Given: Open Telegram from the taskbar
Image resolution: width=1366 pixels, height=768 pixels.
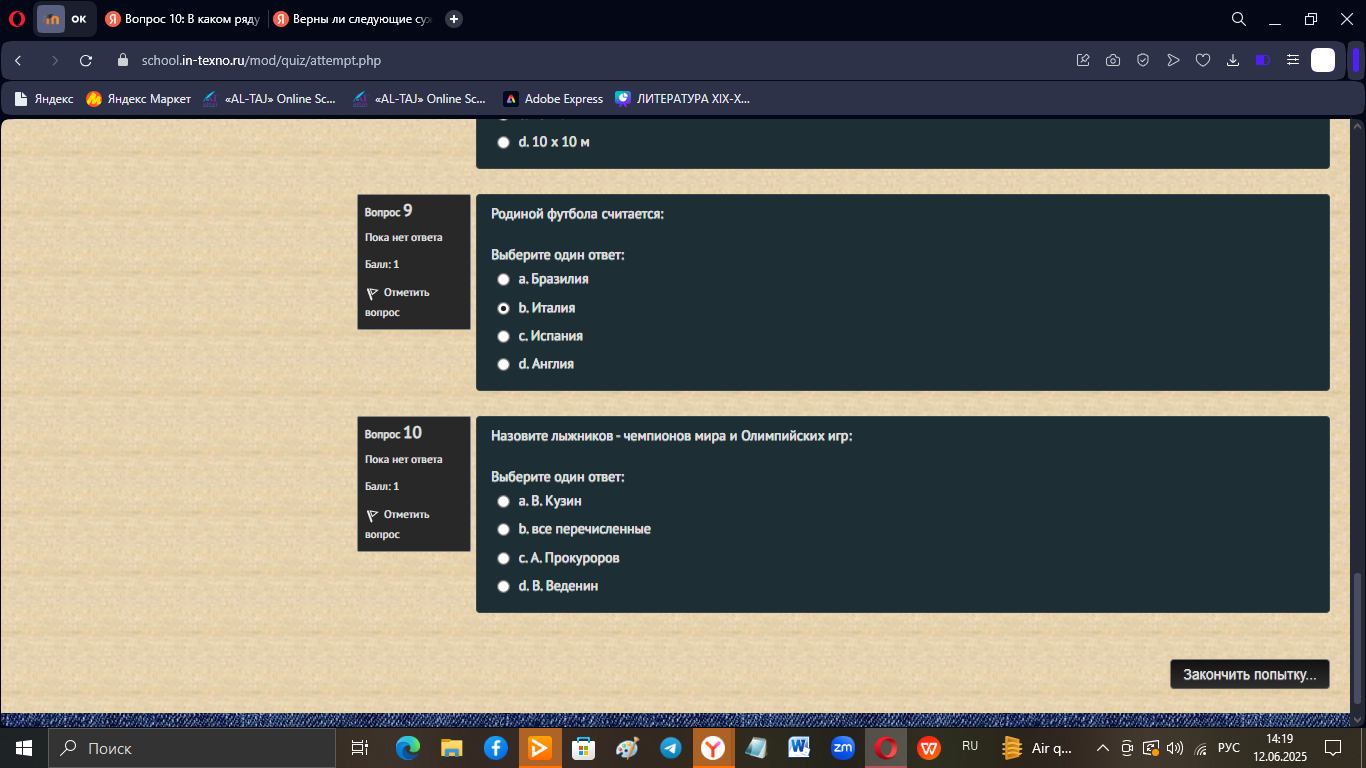Looking at the screenshot, I should [x=670, y=748].
